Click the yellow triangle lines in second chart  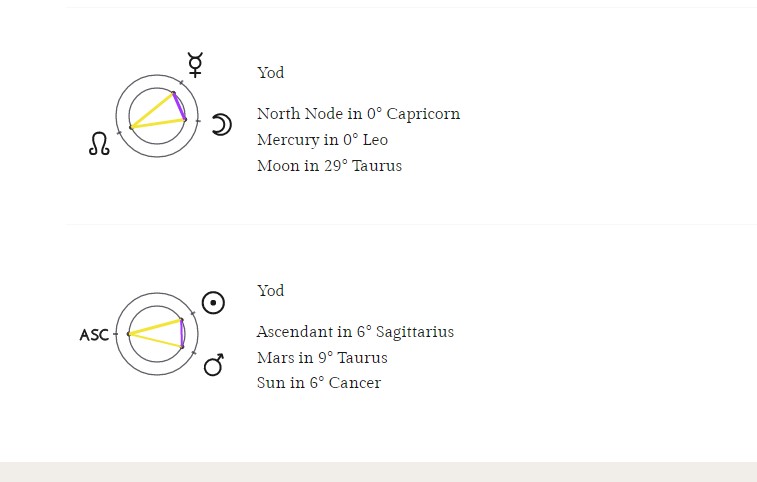tap(155, 333)
